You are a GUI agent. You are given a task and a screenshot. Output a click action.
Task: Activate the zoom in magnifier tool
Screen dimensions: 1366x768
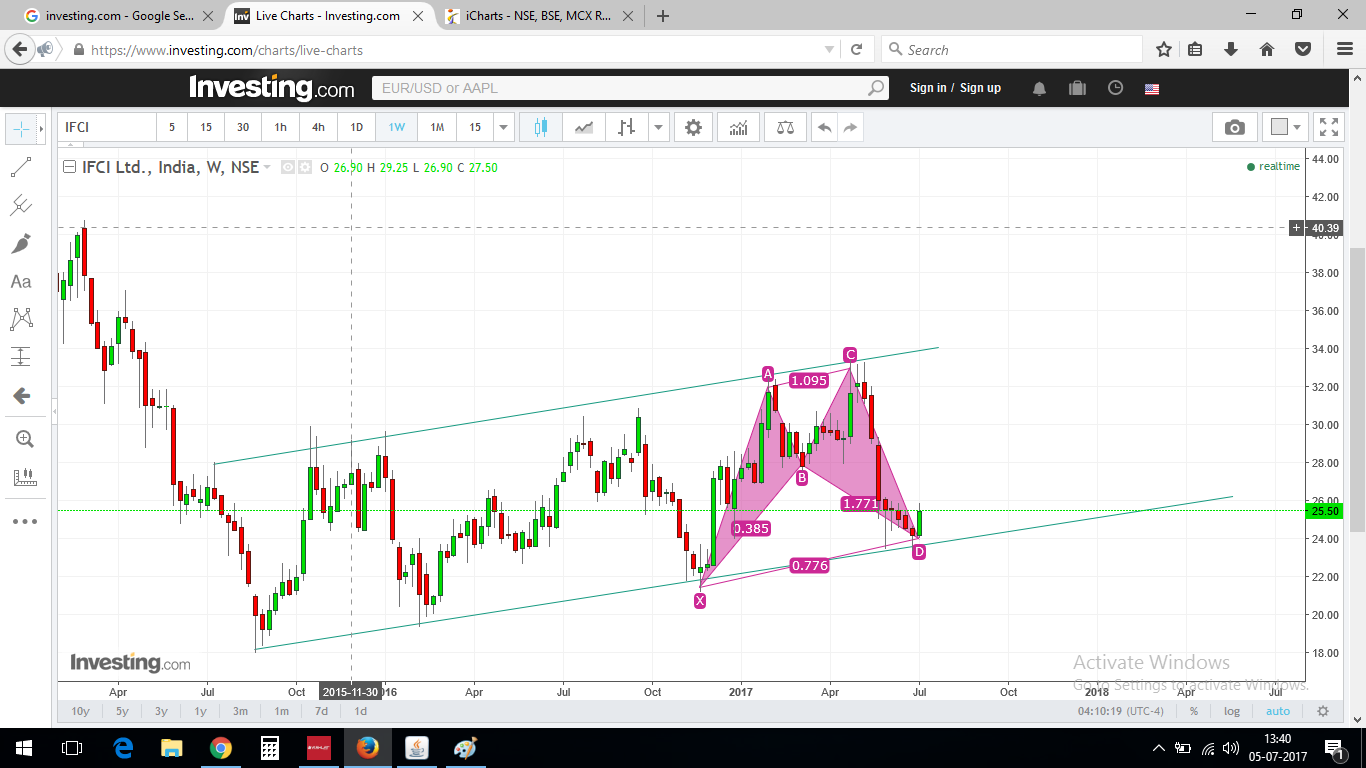pyautogui.click(x=24, y=439)
